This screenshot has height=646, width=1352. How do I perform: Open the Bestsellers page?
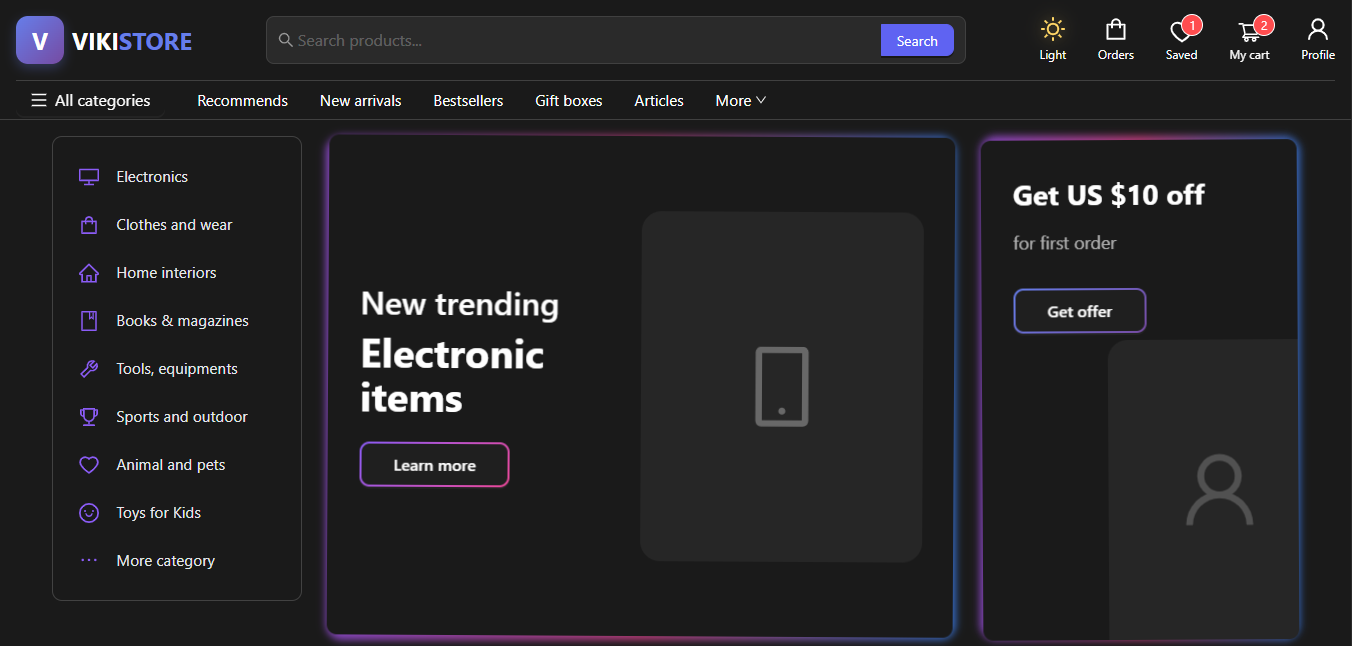[x=468, y=101]
